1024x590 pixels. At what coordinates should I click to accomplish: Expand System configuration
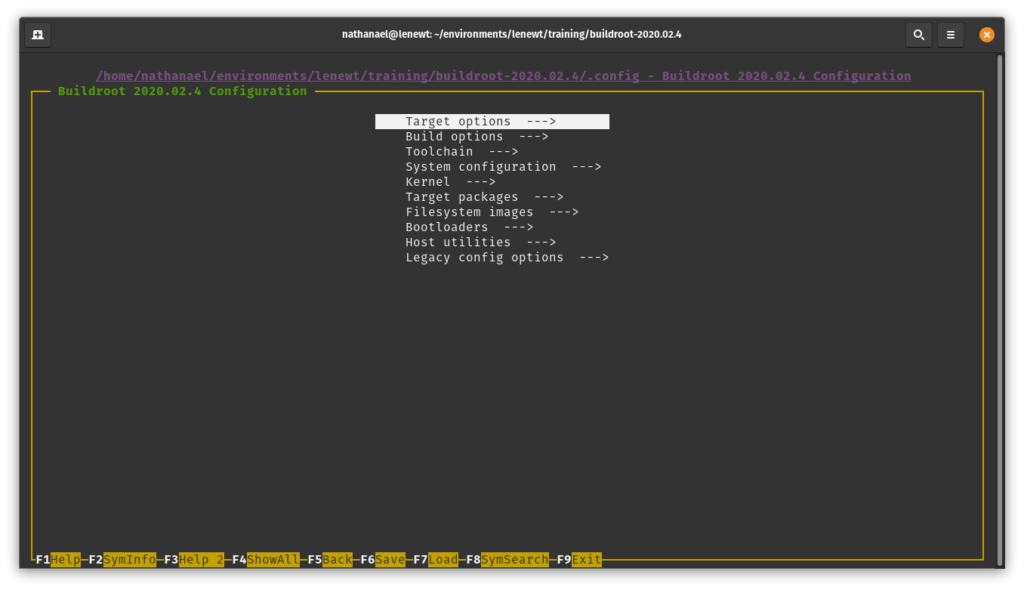click(480, 166)
